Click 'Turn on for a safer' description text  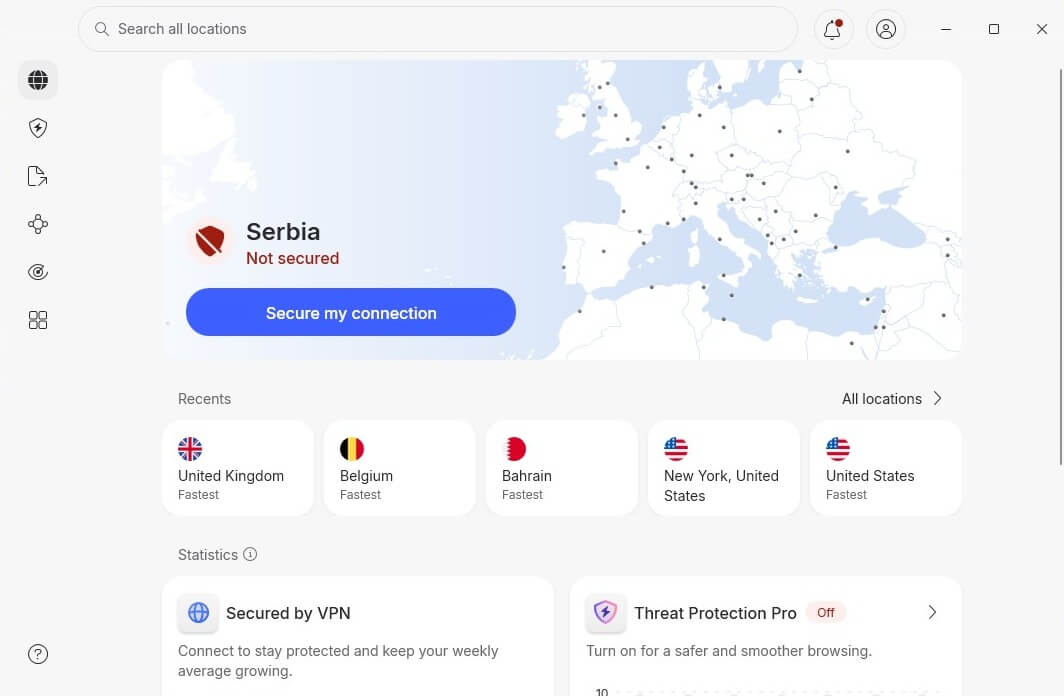[729, 651]
